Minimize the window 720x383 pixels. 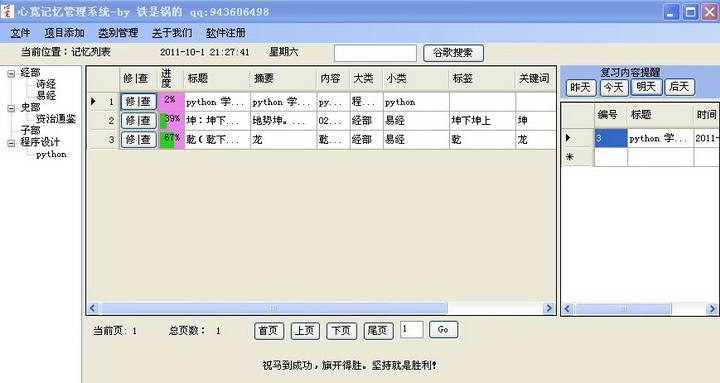(x=671, y=12)
